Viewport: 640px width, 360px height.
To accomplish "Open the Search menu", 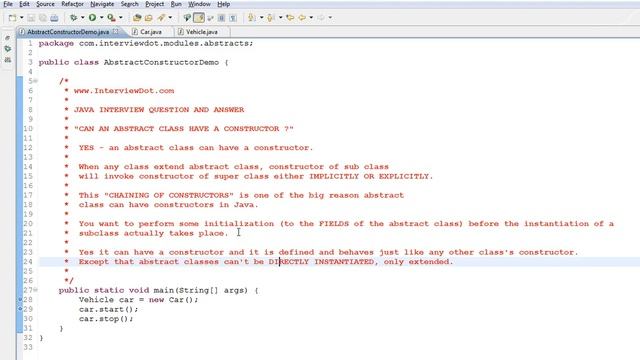I will (x=130, y=4).
